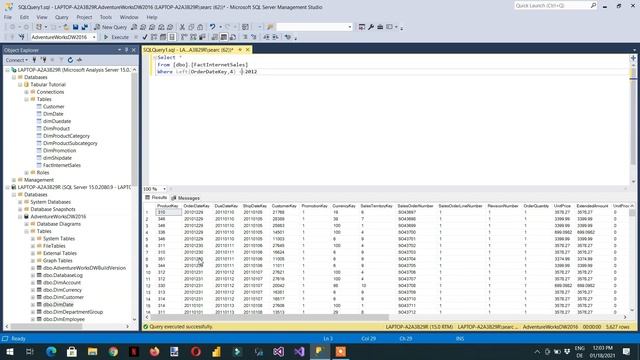Open File Explorer from the taskbar

[x=93, y=352]
